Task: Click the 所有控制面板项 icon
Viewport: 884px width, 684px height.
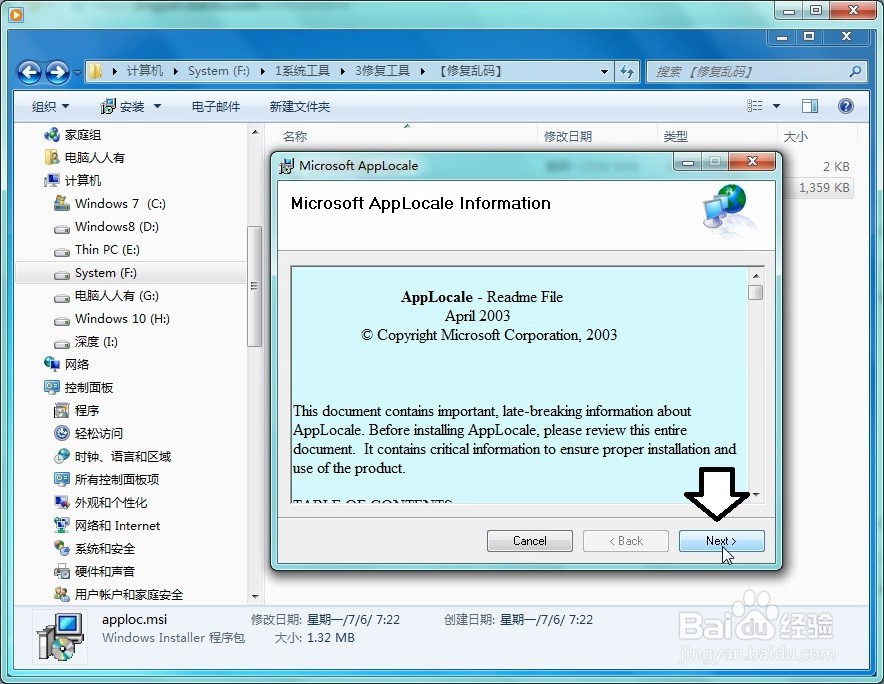Action: 61,479
